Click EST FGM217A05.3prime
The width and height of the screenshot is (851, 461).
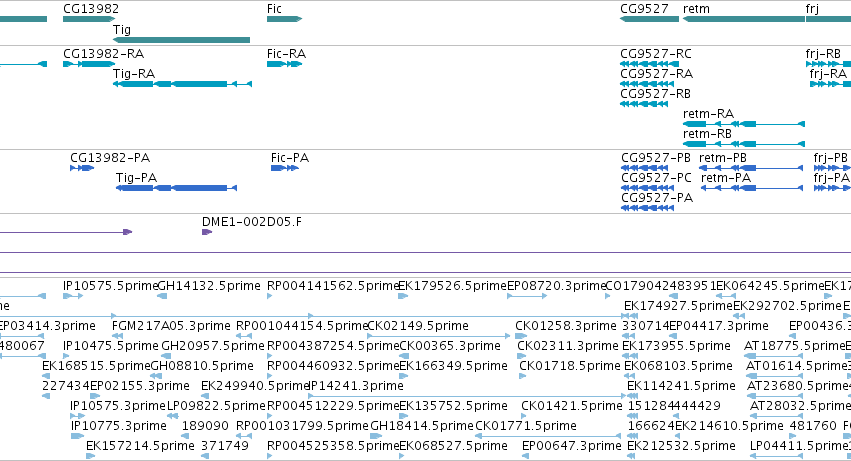click(171, 326)
